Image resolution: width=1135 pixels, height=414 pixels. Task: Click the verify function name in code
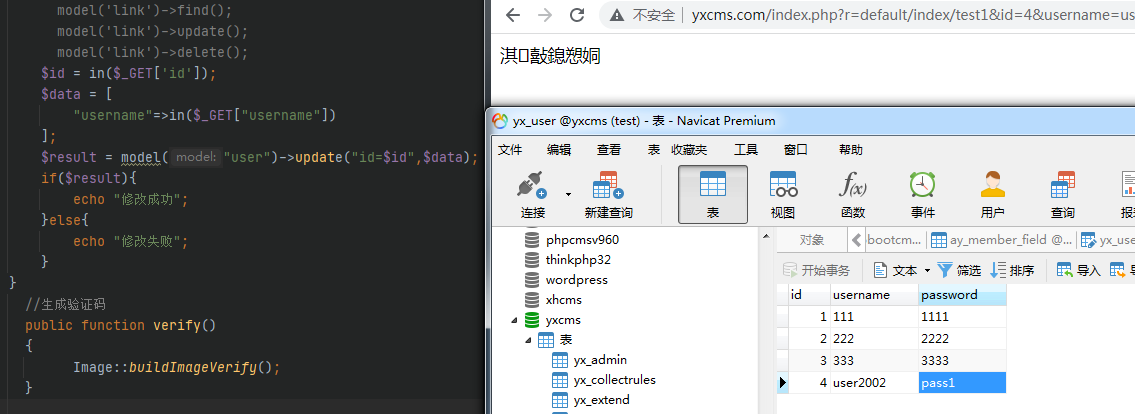point(179,325)
